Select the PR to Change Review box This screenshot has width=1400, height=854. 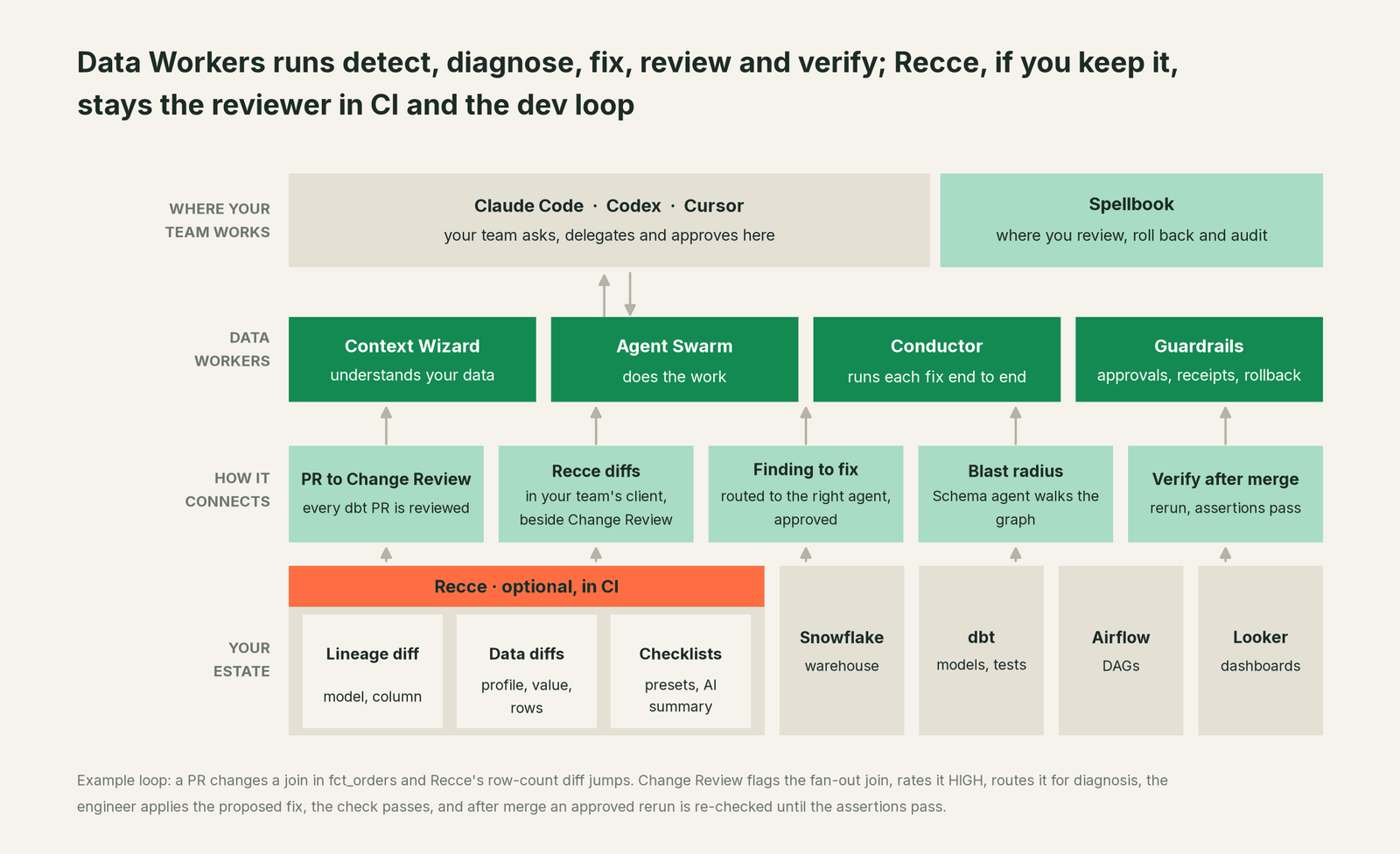coord(386,494)
